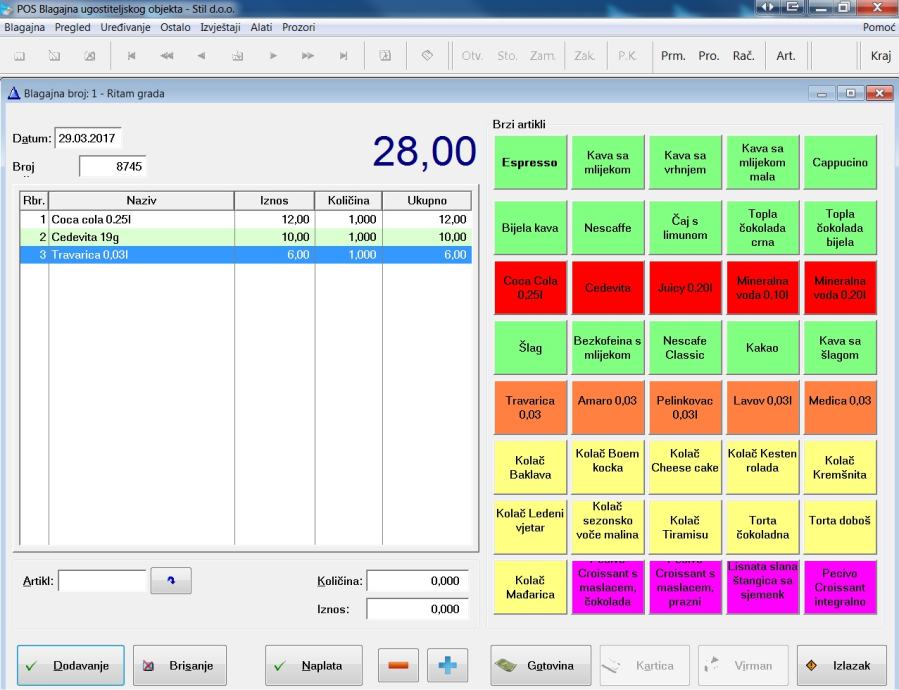This screenshot has height=690, width=899.
Task: Add Kolač Mađarica quick item
Action: click(530, 587)
